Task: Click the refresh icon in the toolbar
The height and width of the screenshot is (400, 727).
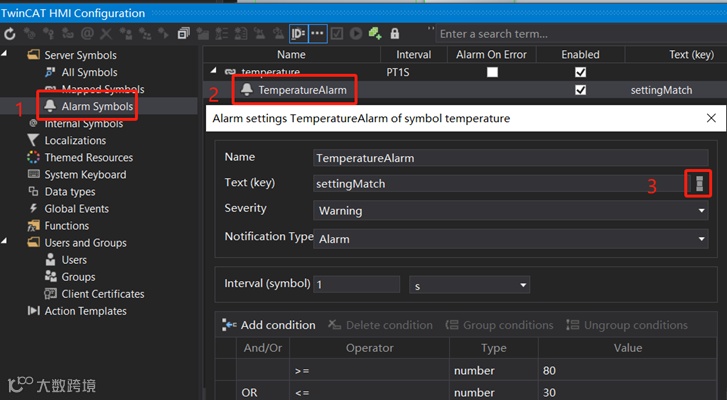Action: 10,34
